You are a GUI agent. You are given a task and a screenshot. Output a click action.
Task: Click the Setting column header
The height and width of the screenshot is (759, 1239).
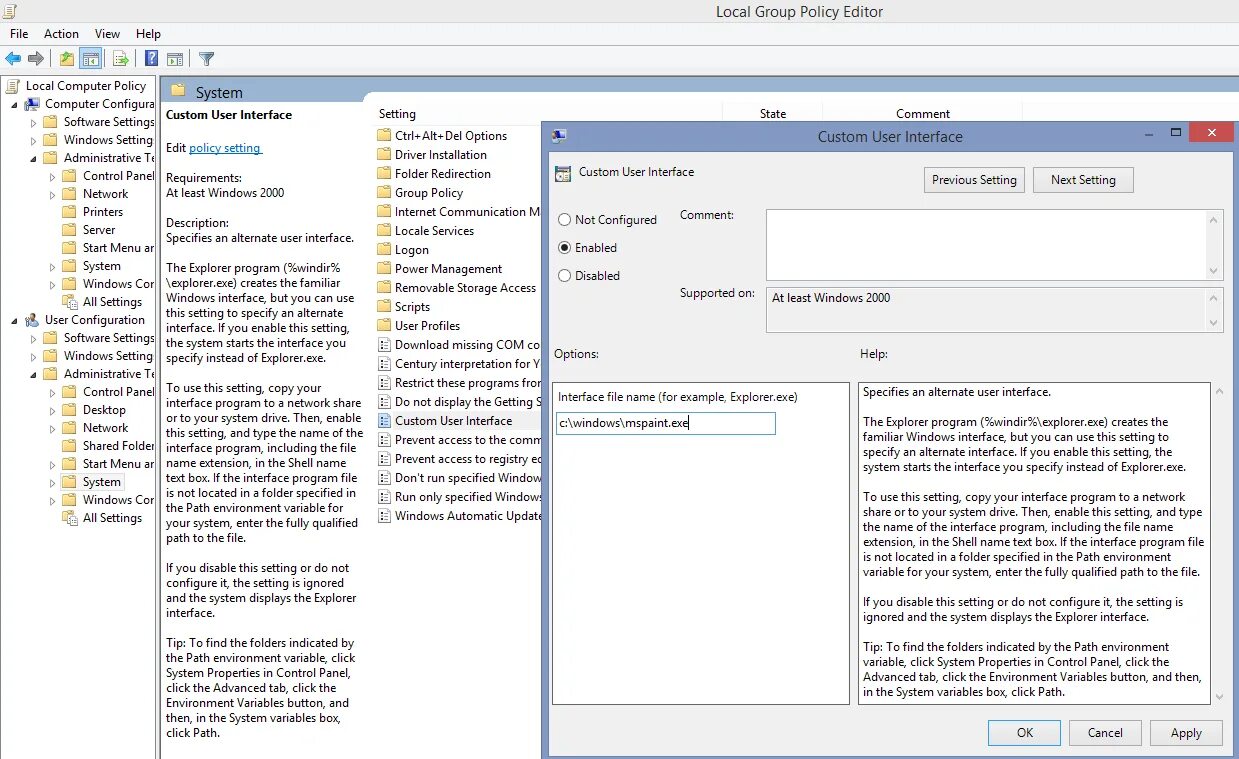(397, 114)
